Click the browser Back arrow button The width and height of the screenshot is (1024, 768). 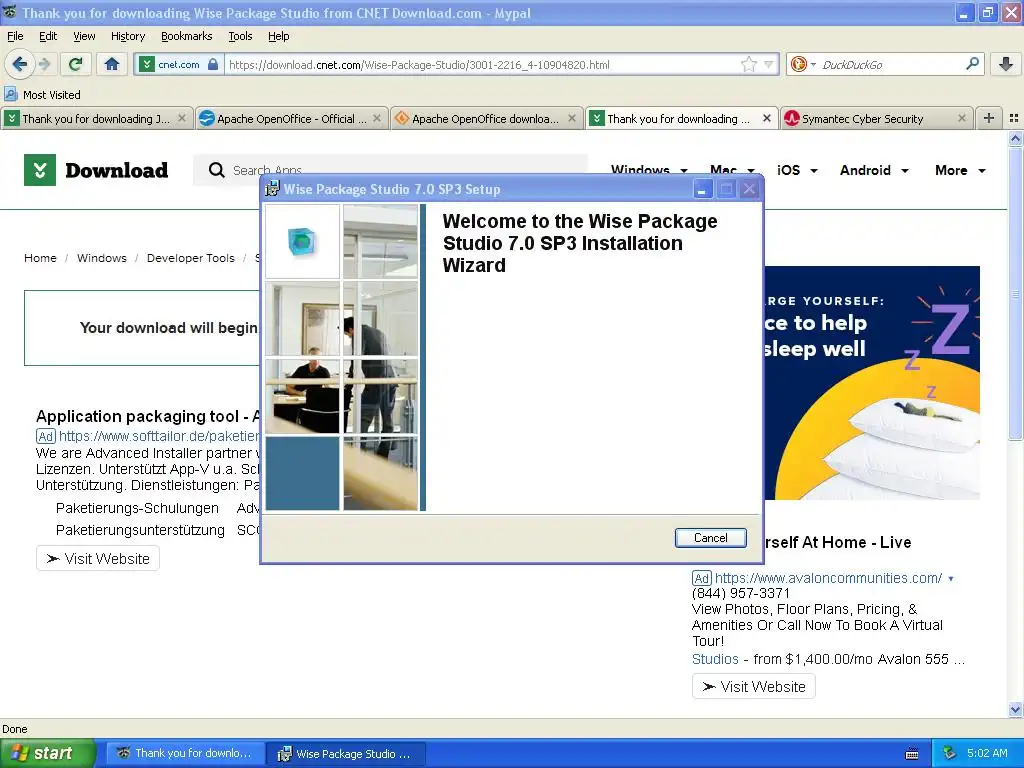(x=20, y=64)
